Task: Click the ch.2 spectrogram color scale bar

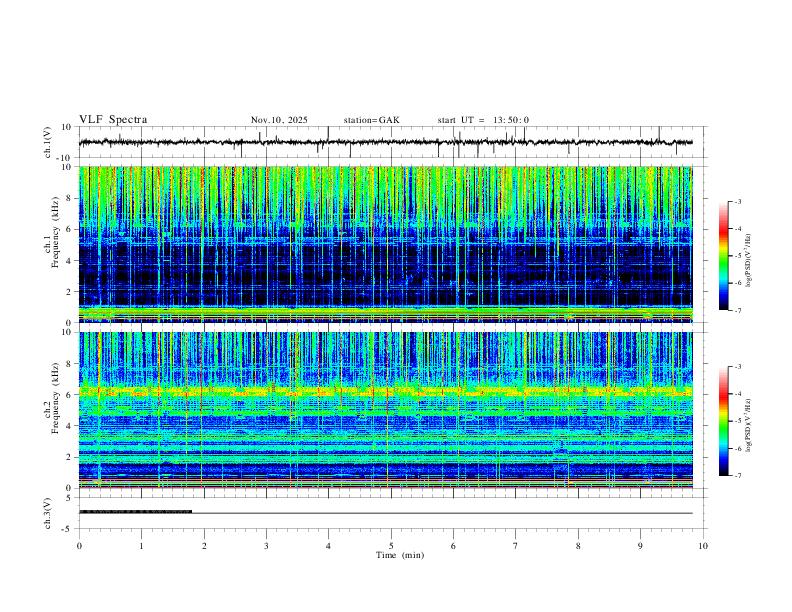Action: point(724,421)
